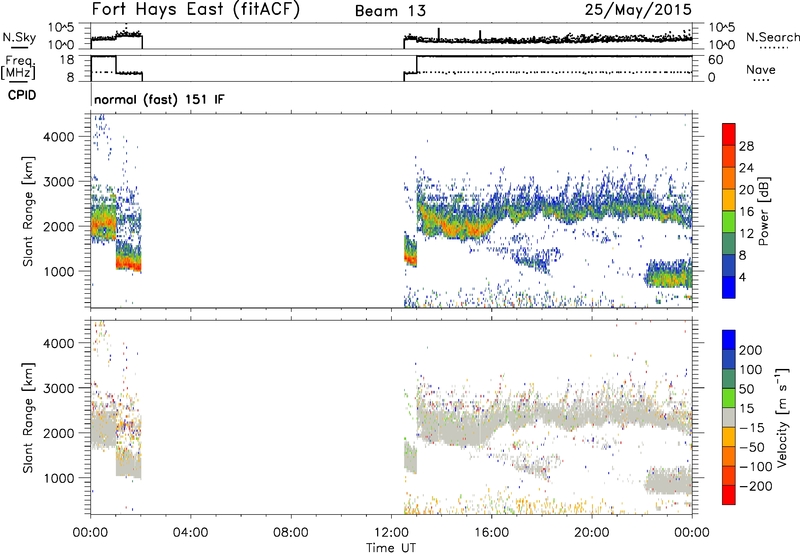
Task: Click the "-15" label on Velocity colorbar
Action: (x=752, y=428)
